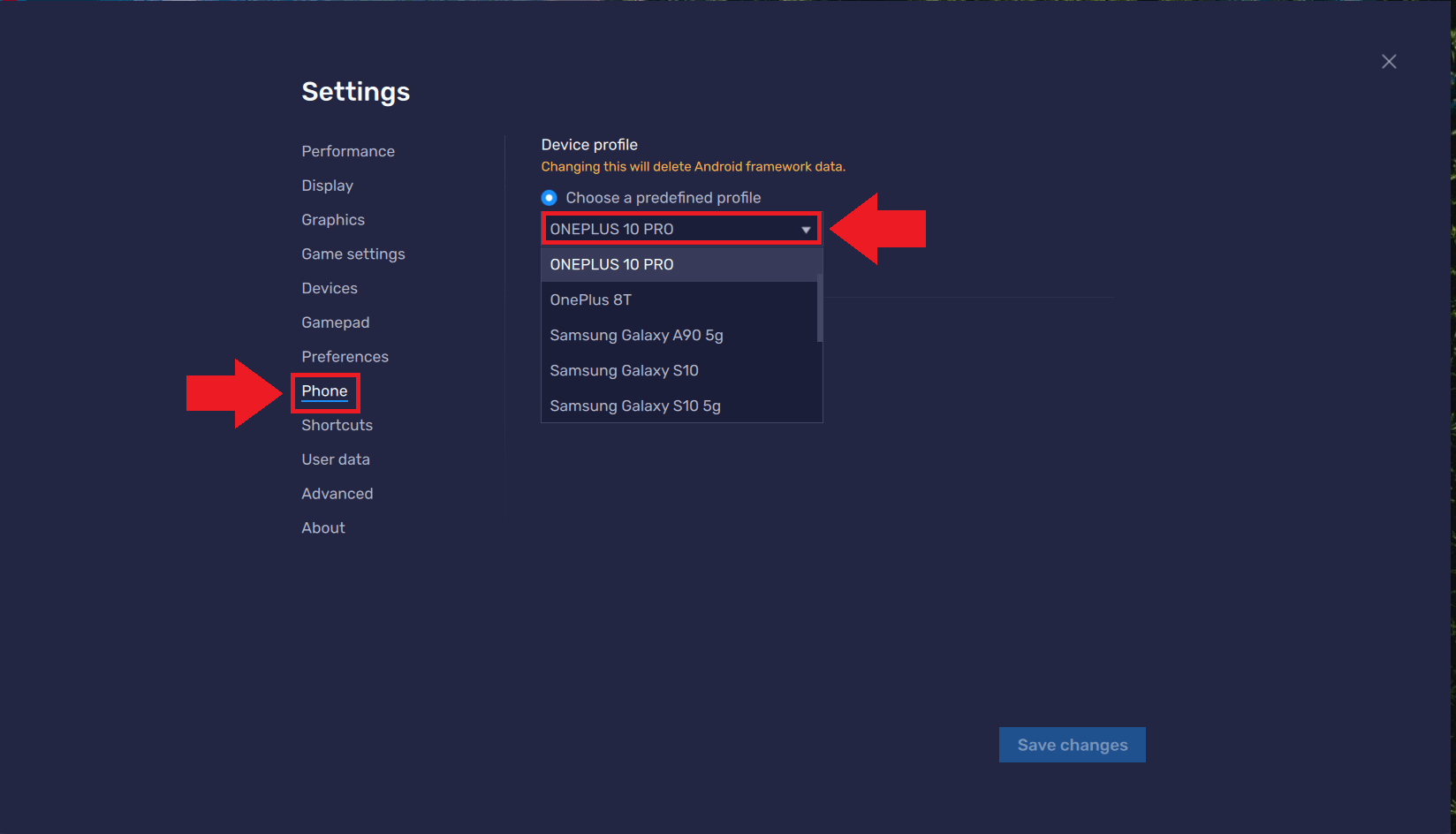Switch to Gamepad settings
Image resolution: width=1456 pixels, height=834 pixels.
(336, 322)
